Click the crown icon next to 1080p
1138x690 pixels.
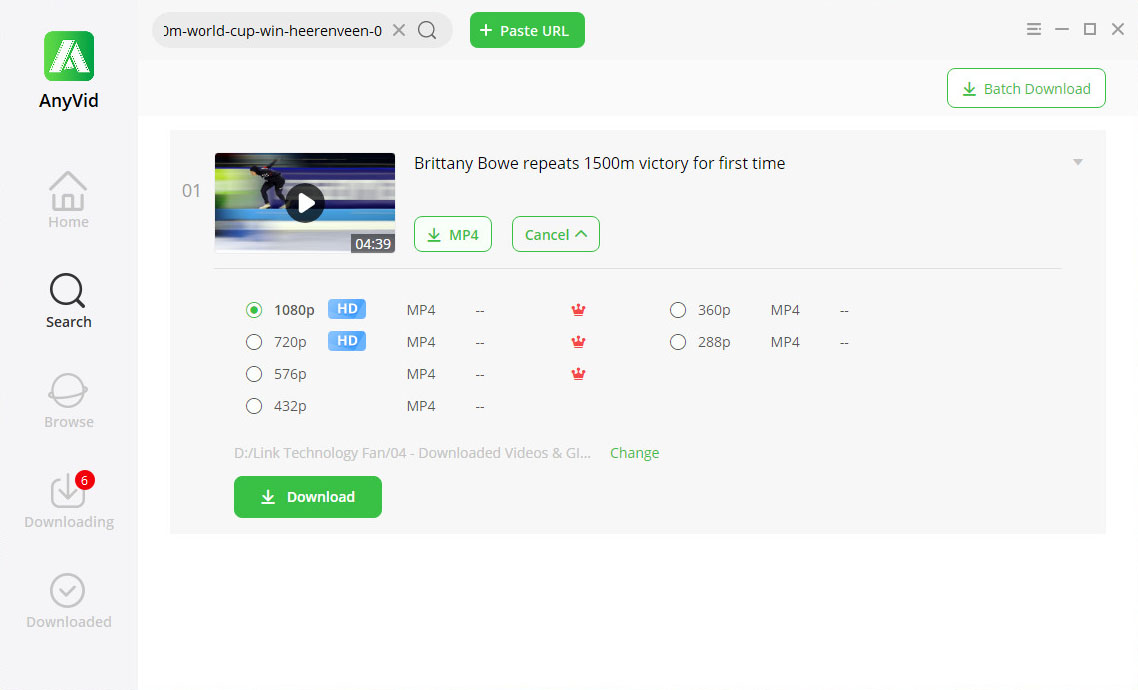578,310
